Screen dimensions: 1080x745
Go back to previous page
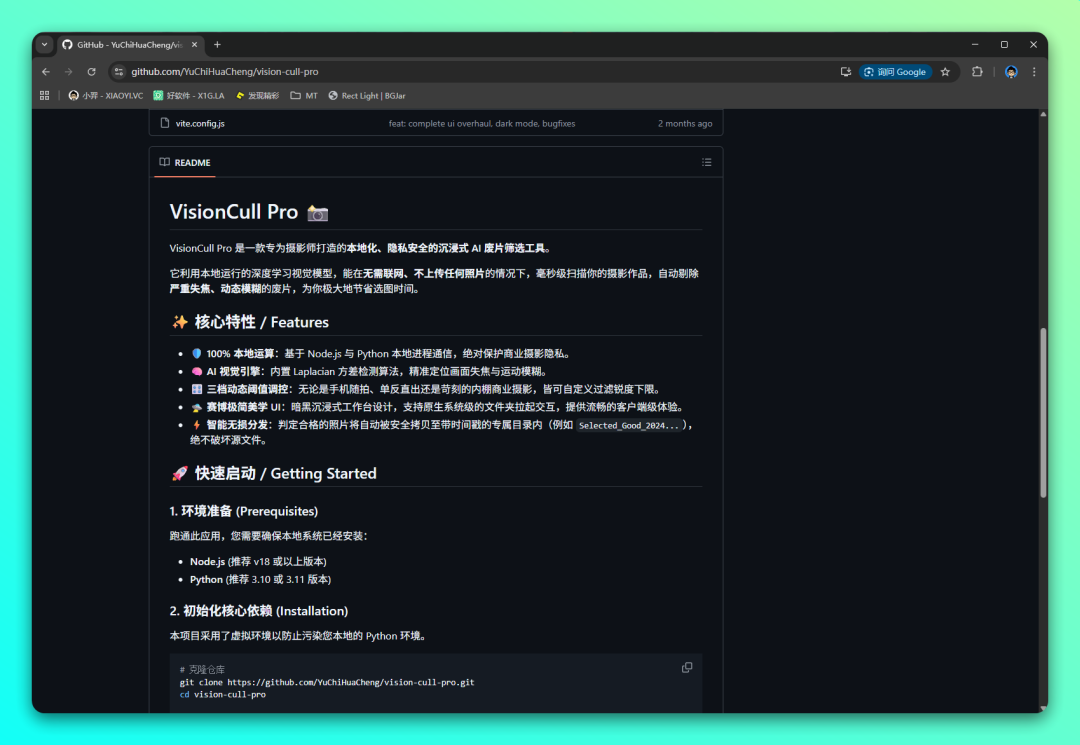46,72
